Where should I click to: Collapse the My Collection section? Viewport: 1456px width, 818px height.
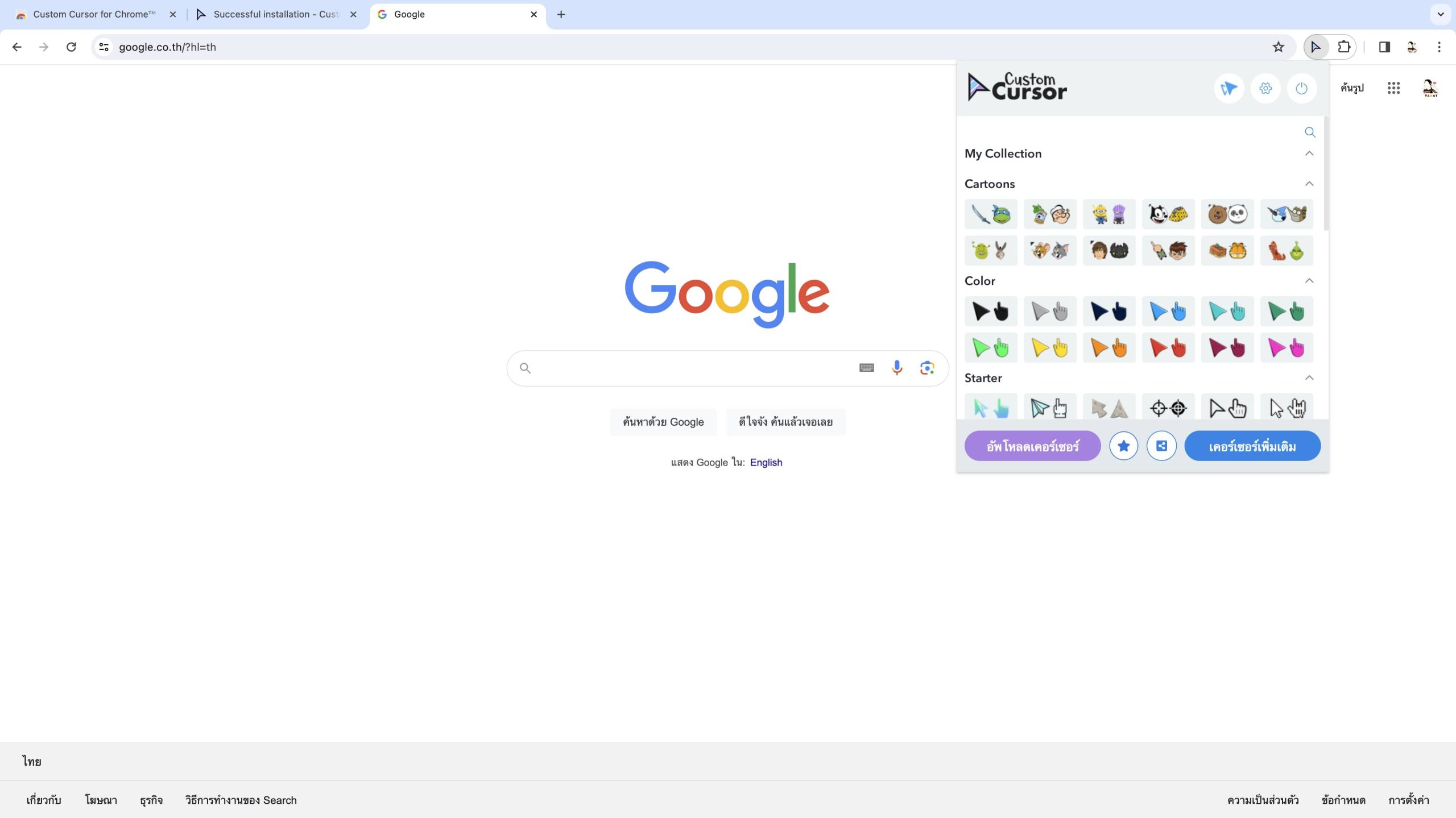point(1309,153)
